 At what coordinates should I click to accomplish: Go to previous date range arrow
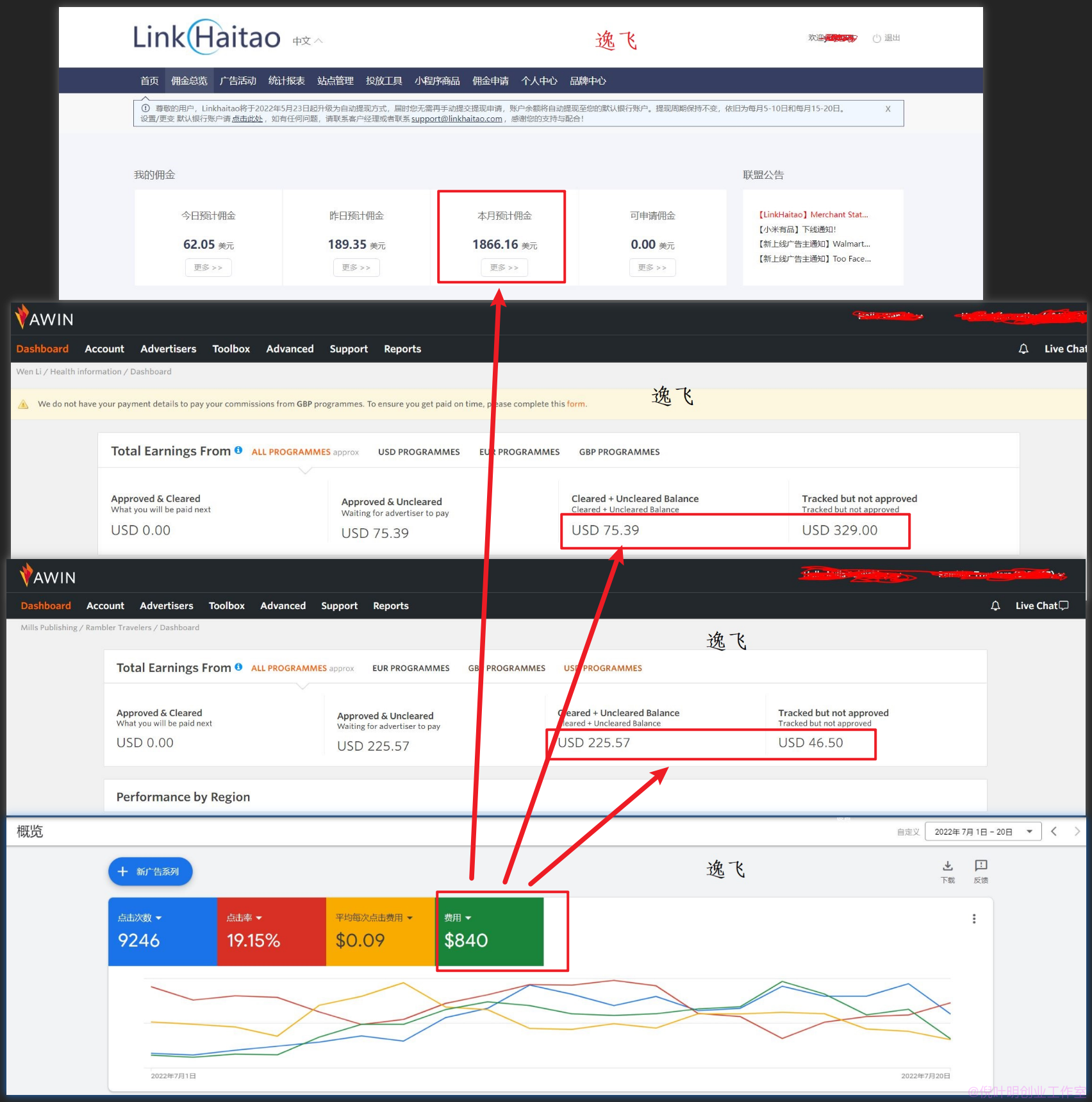point(1054,831)
